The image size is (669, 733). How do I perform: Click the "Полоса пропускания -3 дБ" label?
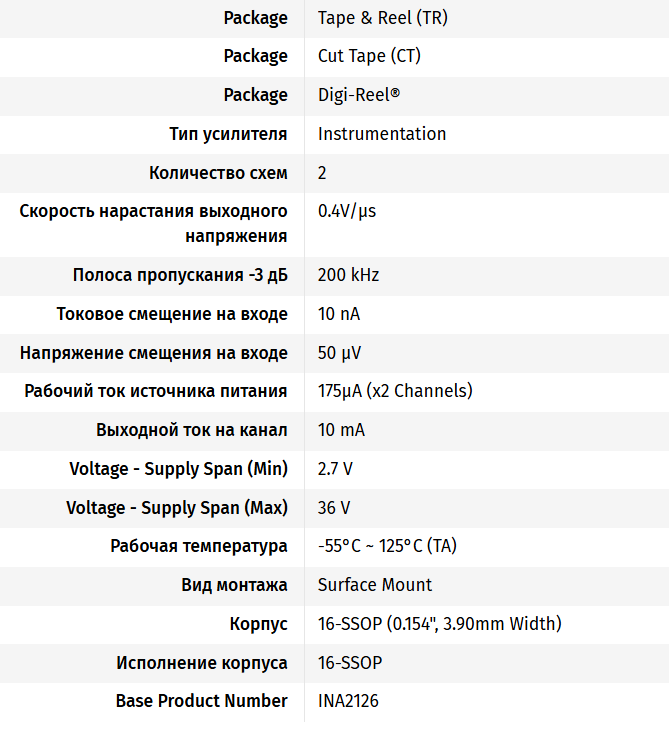pos(180,275)
